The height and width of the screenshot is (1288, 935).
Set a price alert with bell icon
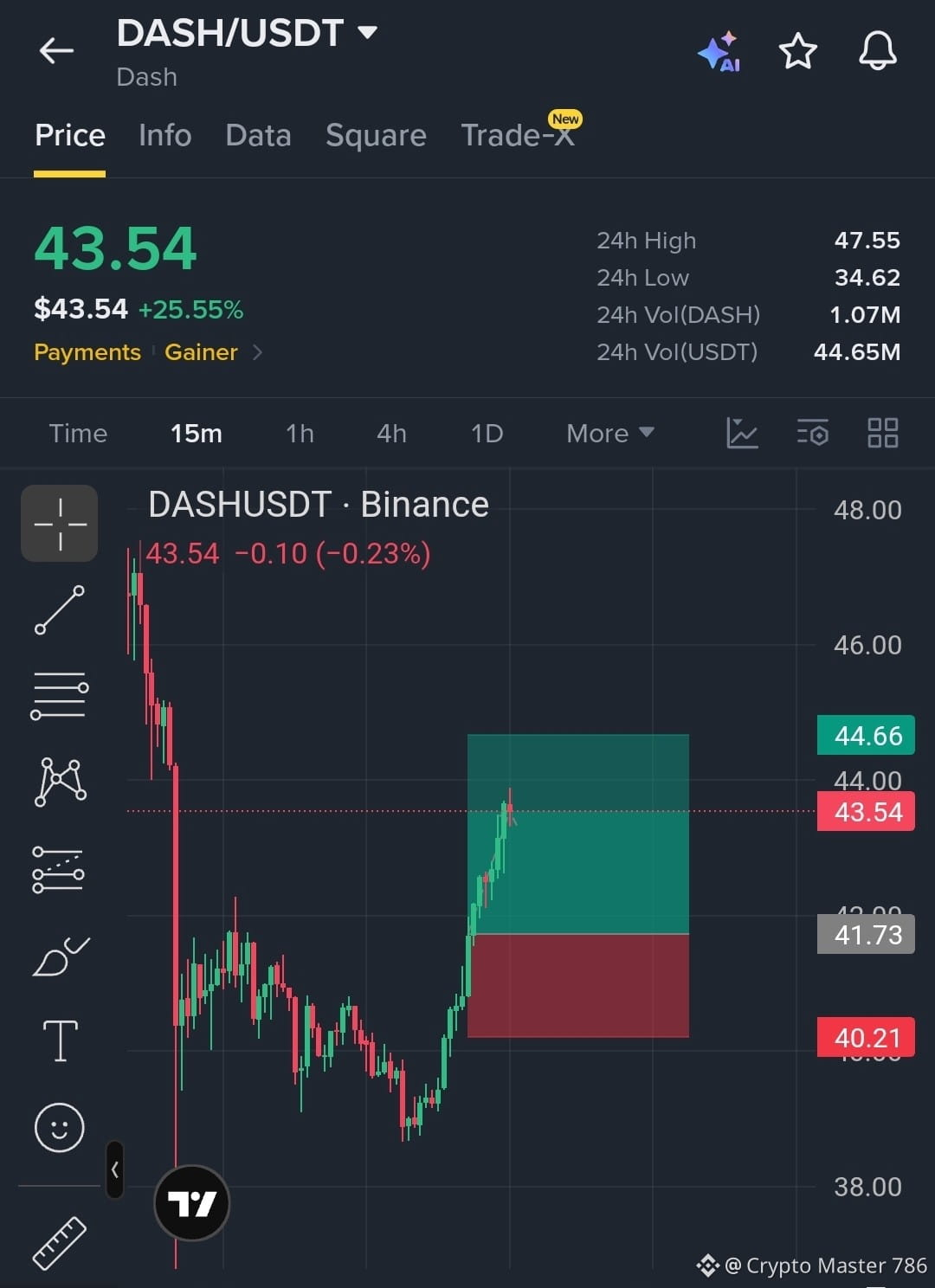[877, 51]
